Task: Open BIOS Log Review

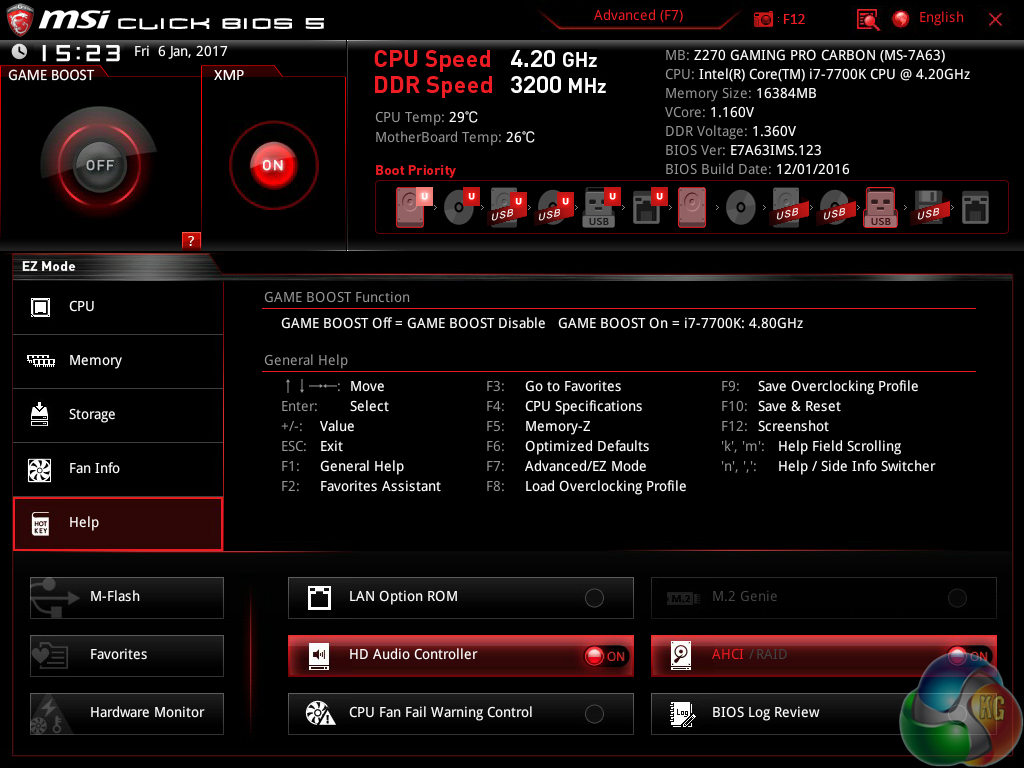Action: pyautogui.click(x=824, y=713)
